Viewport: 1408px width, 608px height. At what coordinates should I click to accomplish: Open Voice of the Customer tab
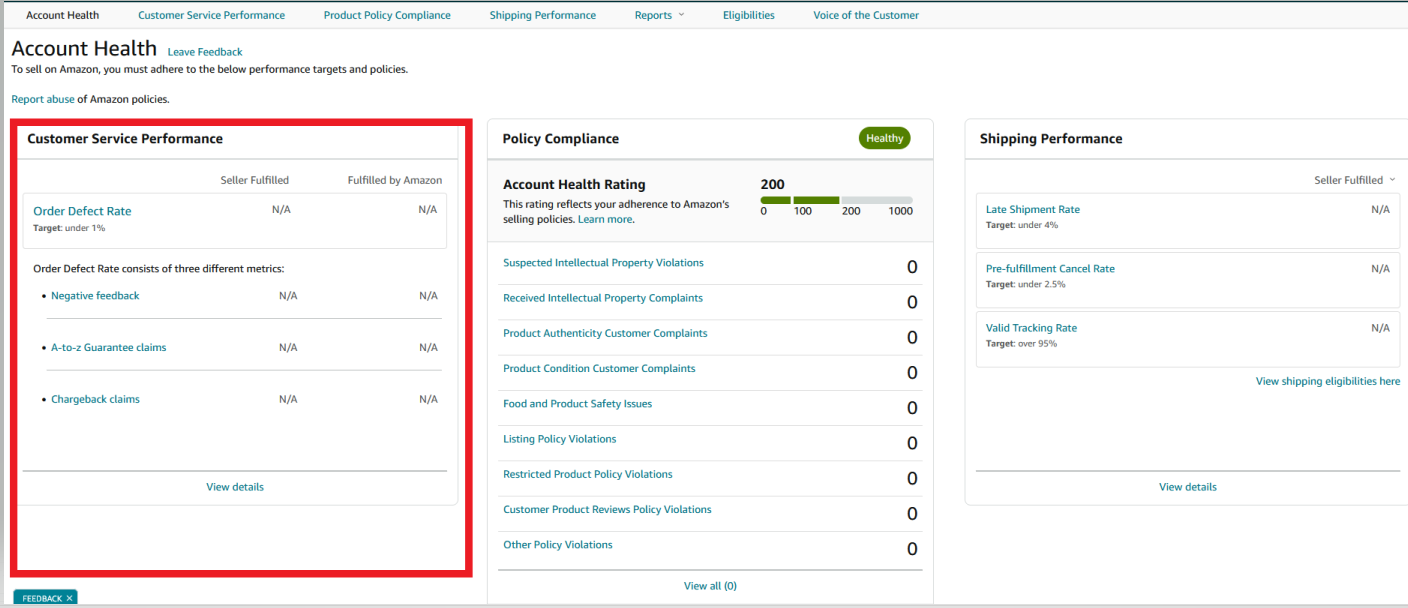pos(865,15)
